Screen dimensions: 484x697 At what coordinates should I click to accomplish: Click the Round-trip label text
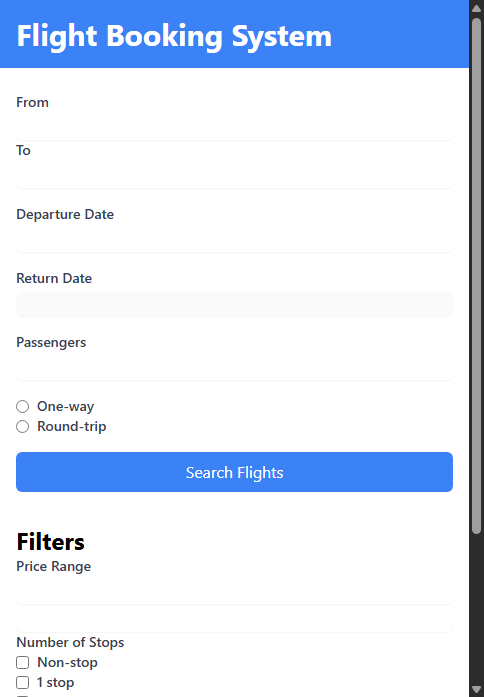pyautogui.click(x=72, y=426)
